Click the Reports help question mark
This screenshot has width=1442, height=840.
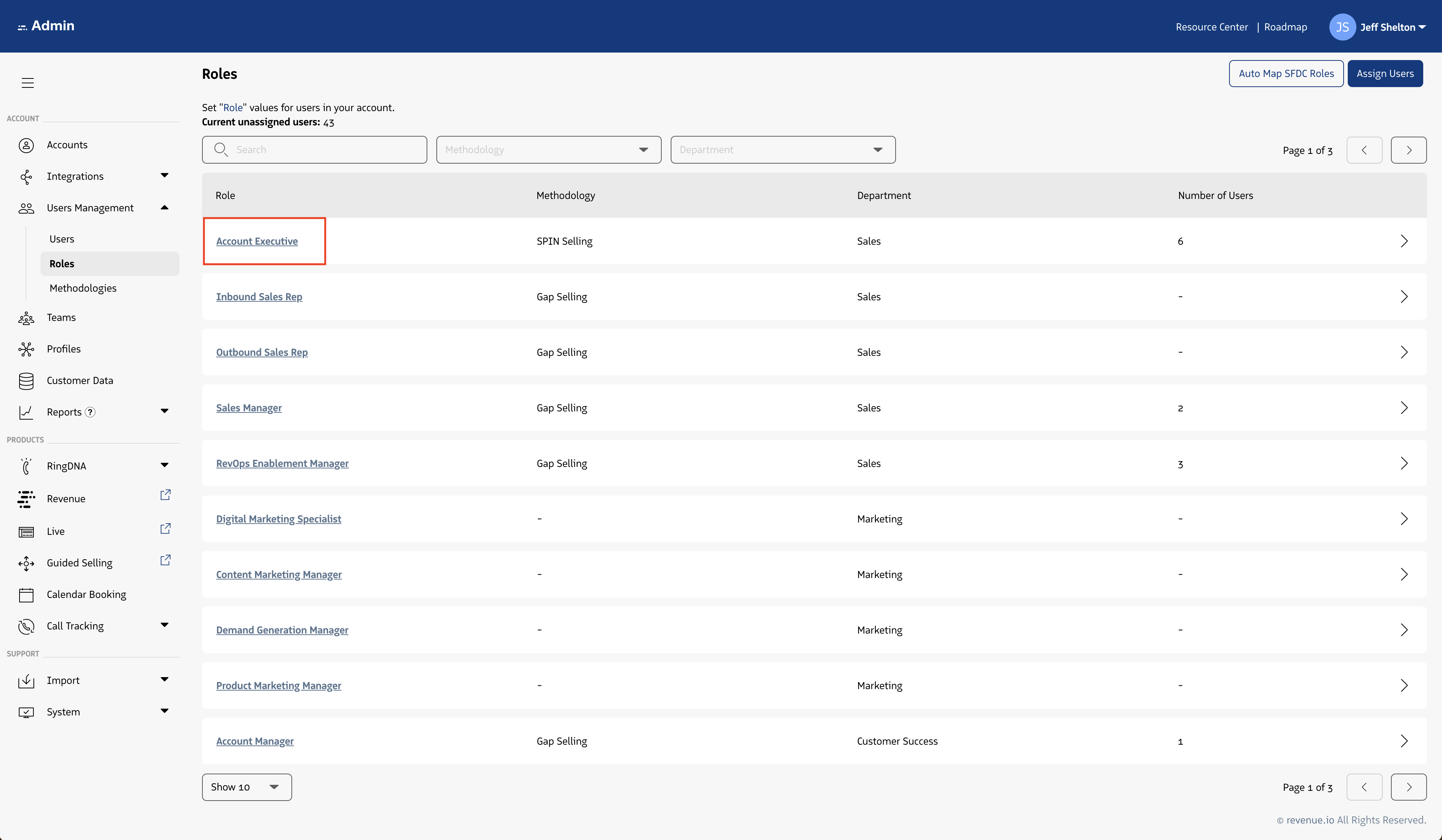pyautogui.click(x=90, y=412)
